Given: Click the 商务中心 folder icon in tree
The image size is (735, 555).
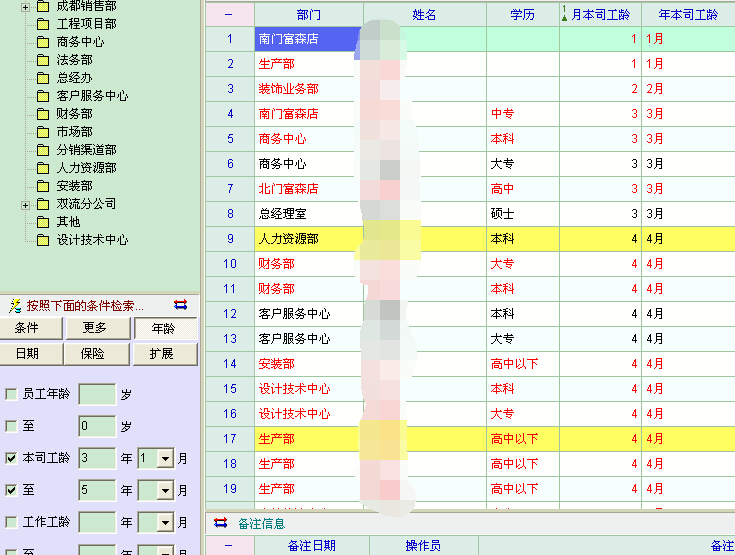Looking at the screenshot, I should pos(43,42).
